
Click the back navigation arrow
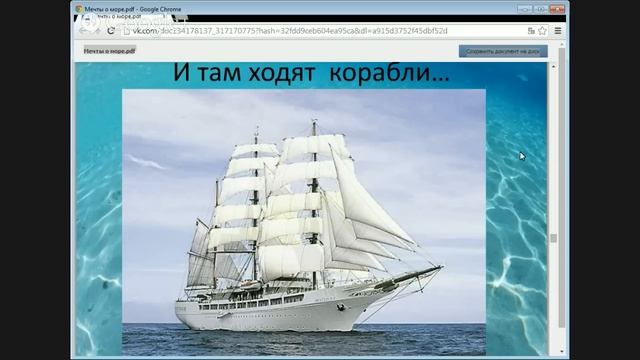coord(83,31)
